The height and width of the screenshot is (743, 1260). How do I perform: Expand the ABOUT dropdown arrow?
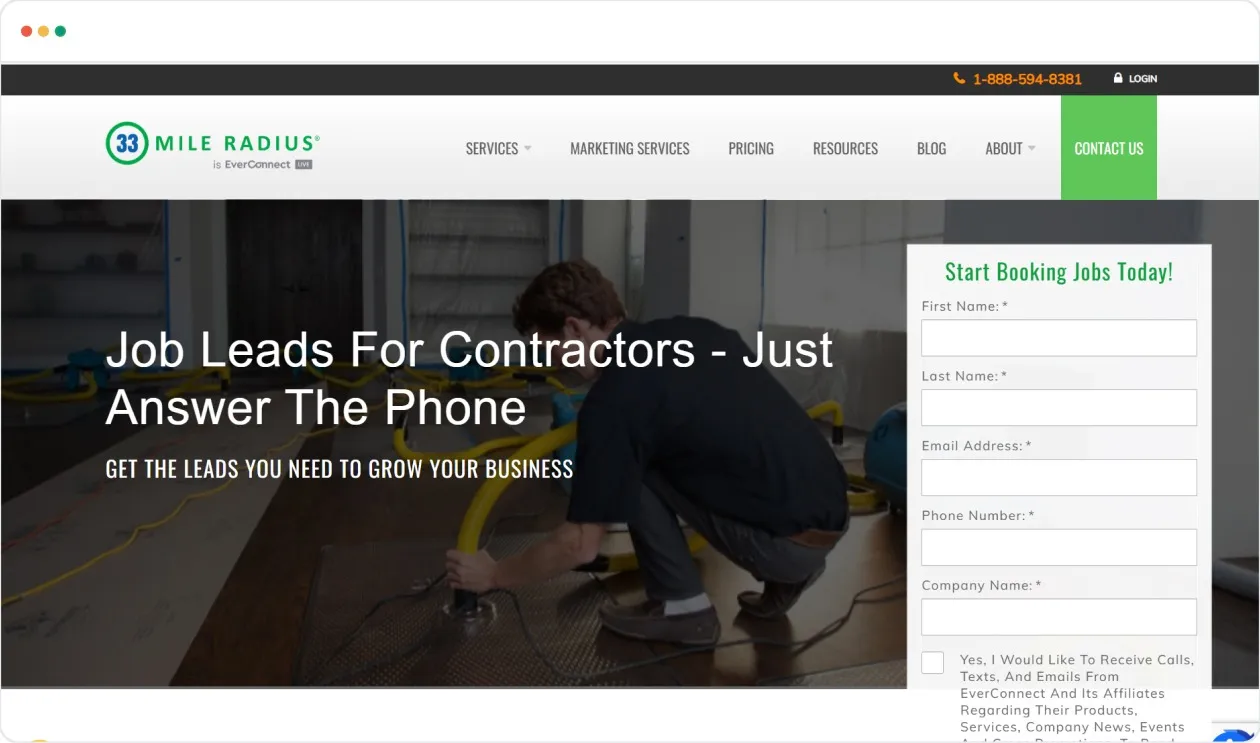tap(1031, 148)
